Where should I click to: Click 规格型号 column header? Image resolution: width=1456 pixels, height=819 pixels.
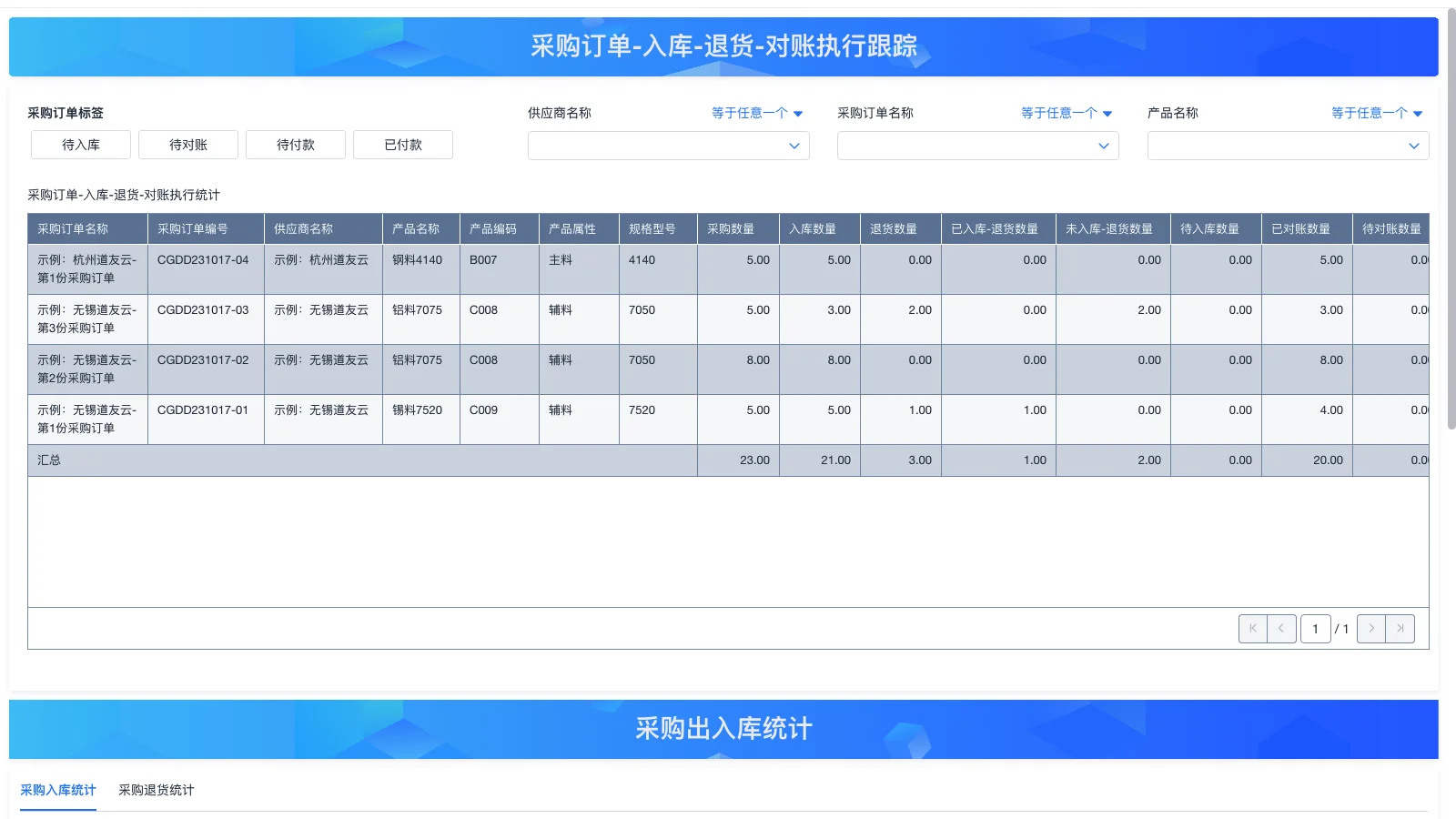[659, 228]
